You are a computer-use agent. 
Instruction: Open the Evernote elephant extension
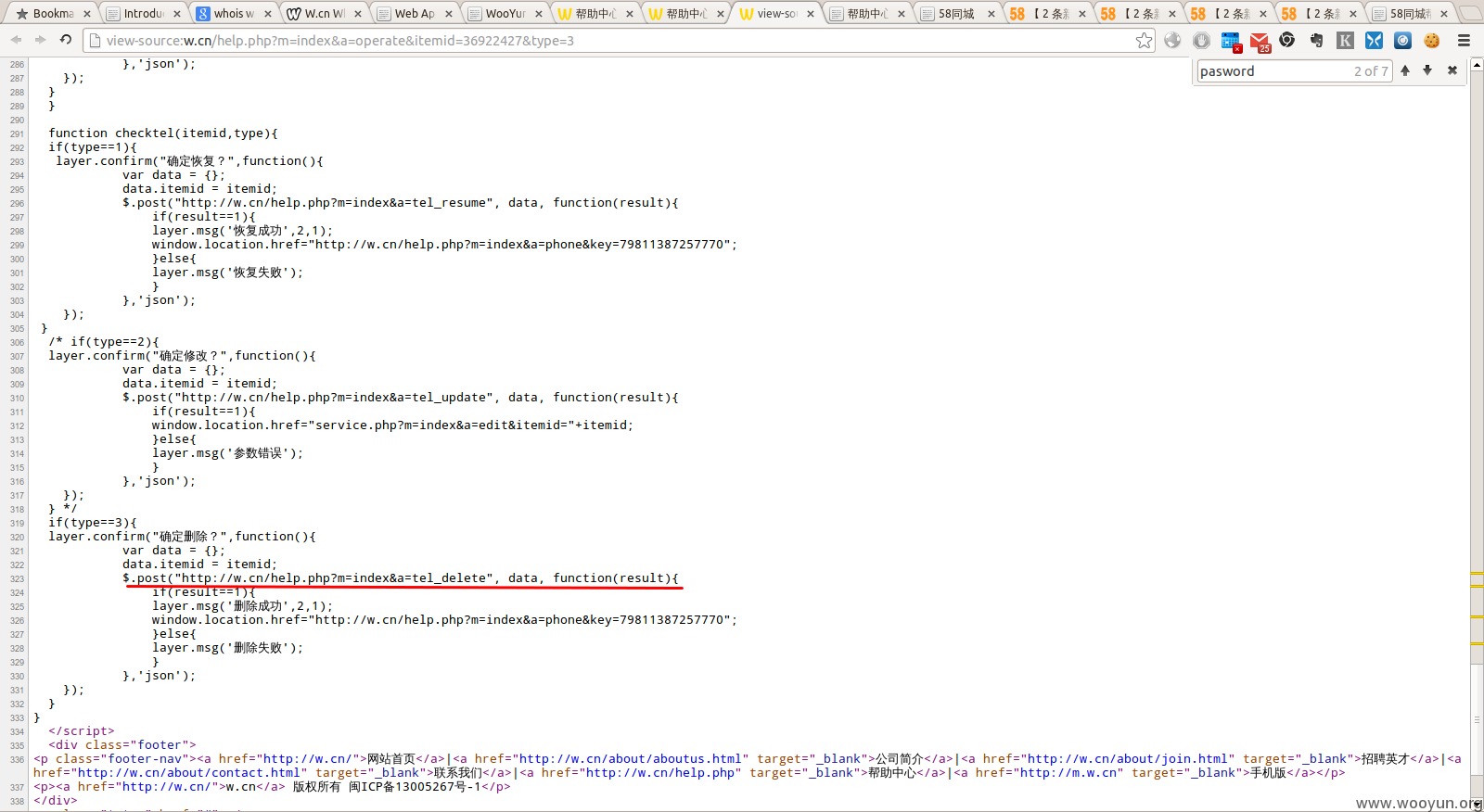(x=1316, y=40)
